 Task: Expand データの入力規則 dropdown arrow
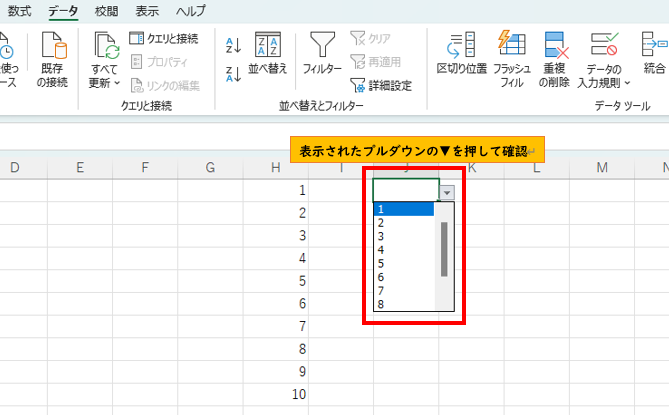pos(627,83)
